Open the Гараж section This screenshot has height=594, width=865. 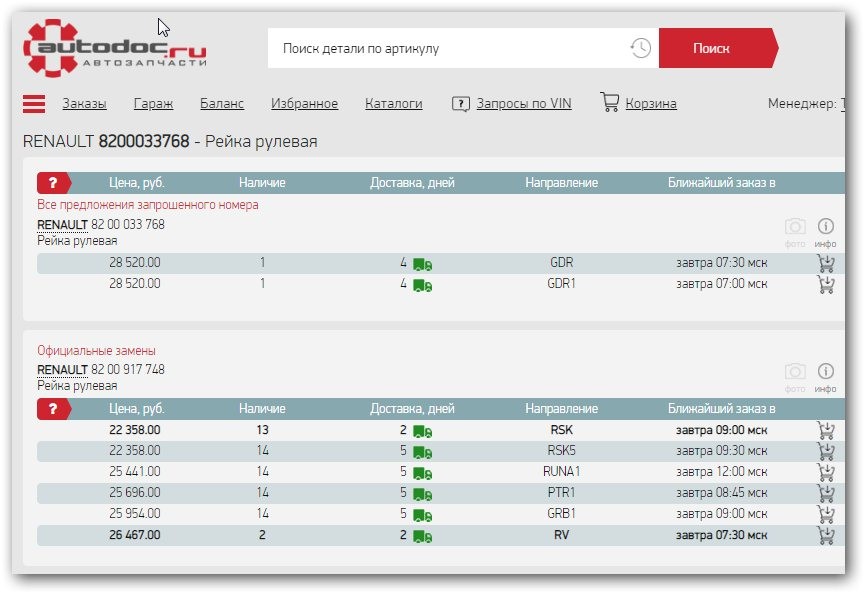[x=153, y=103]
